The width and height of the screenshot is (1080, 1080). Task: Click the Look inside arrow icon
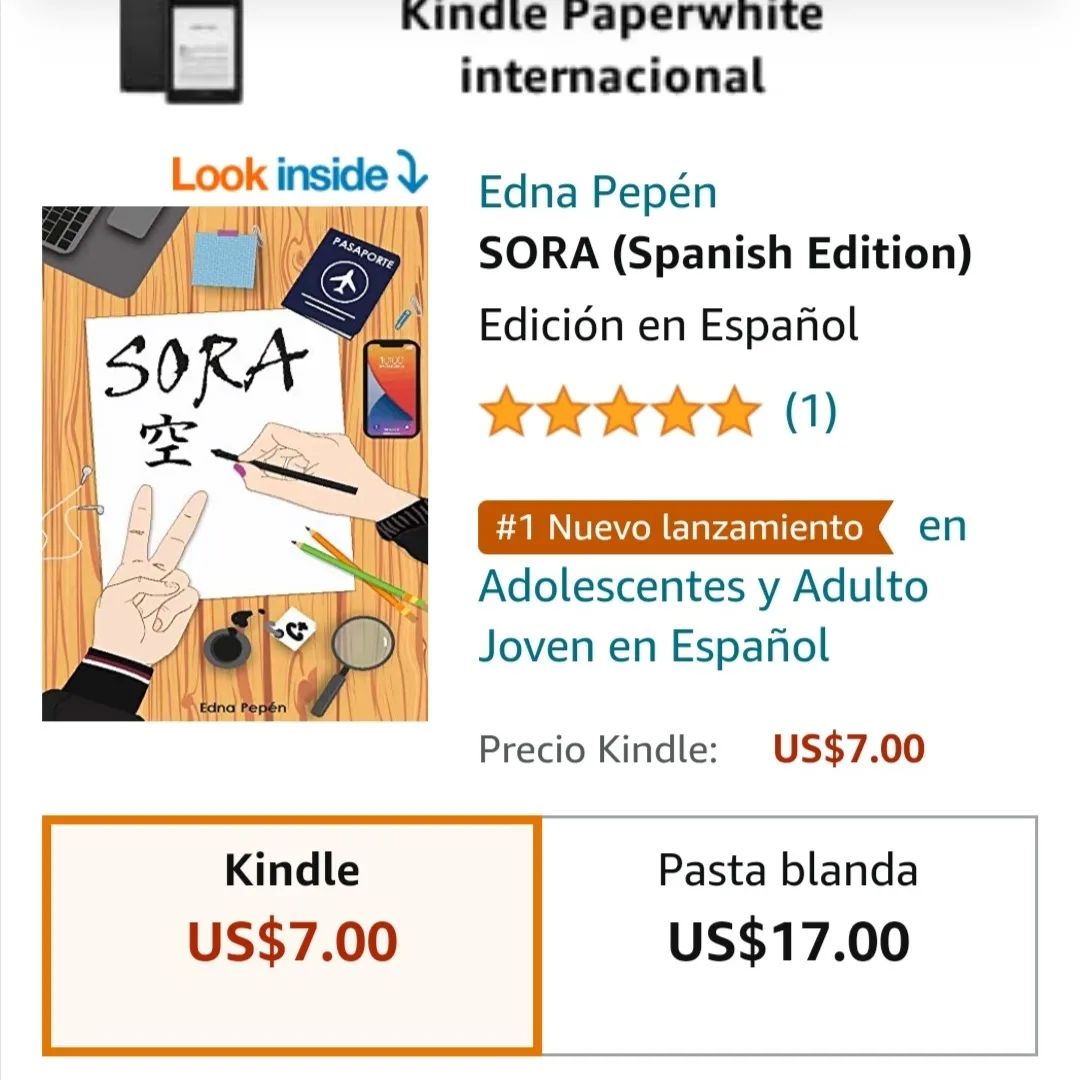click(x=412, y=172)
